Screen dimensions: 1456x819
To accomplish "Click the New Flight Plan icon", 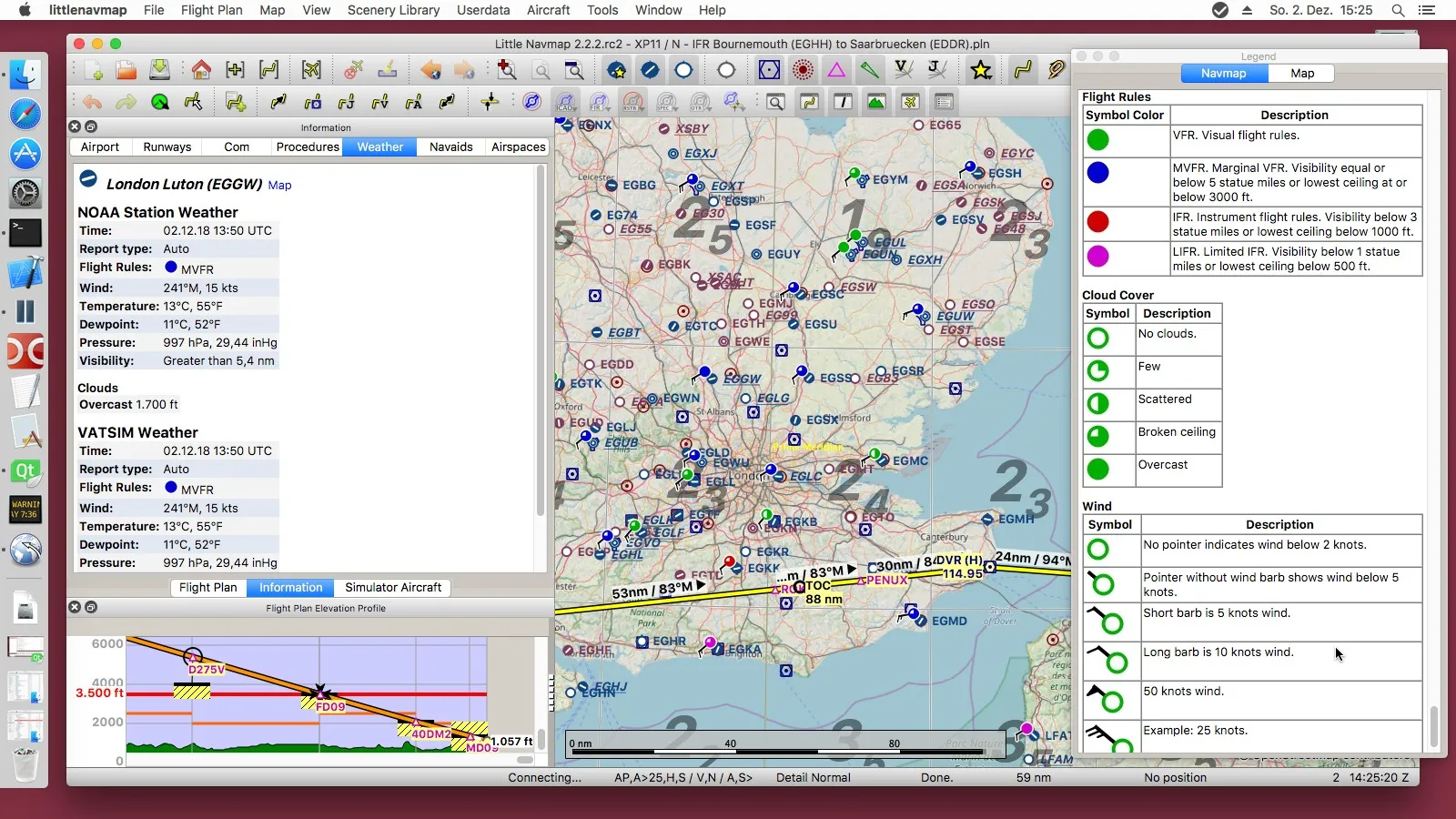I will pyautogui.click(x=93, y=70).
